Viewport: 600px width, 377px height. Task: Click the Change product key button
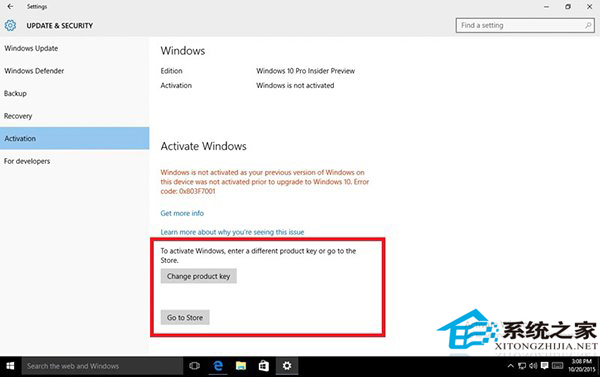[199, 276]
